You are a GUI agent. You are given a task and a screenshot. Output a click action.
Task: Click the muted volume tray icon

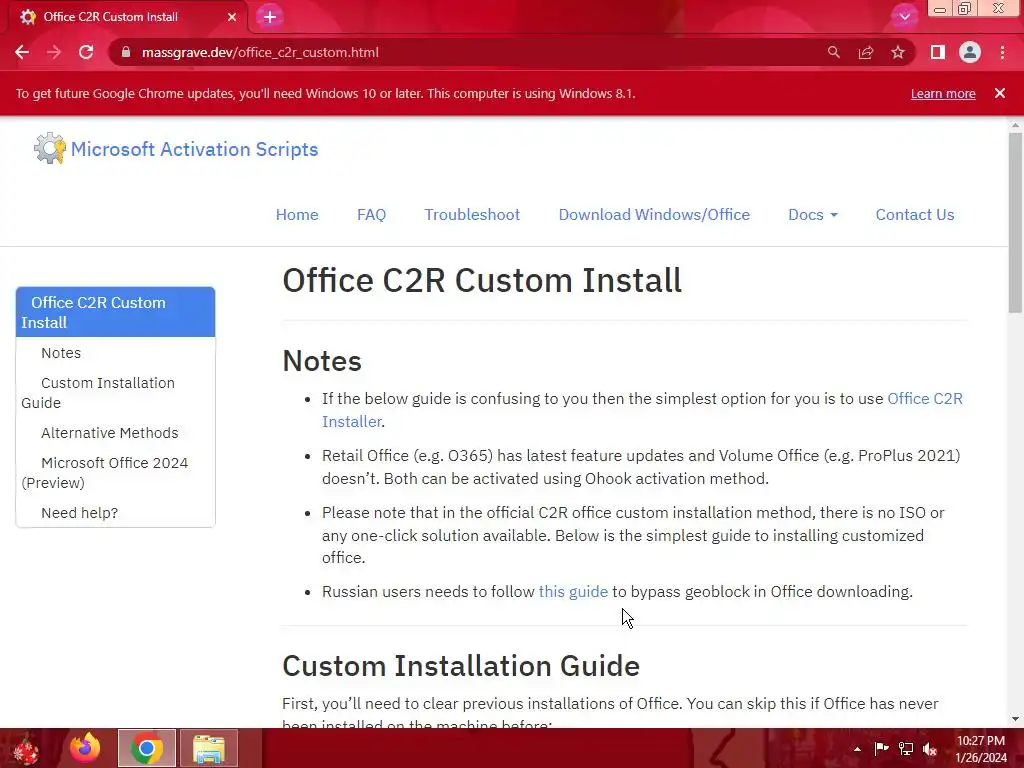point(930,749)
